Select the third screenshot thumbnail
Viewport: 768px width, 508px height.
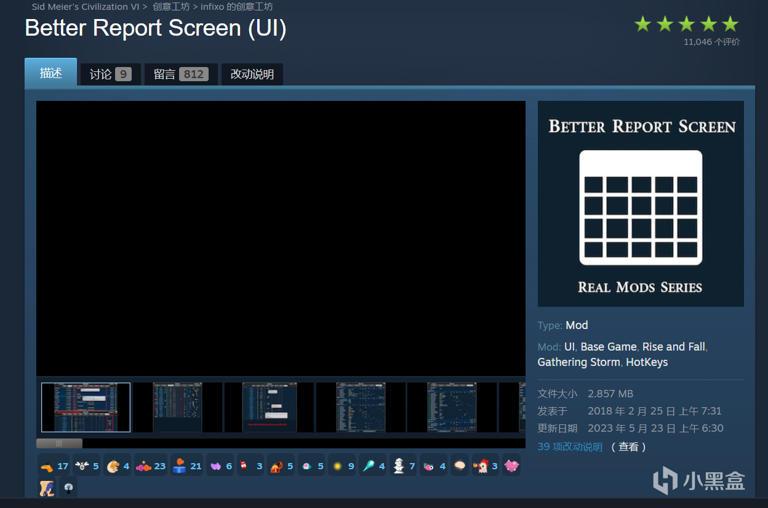pyautogui.click(x=269, y=407)
